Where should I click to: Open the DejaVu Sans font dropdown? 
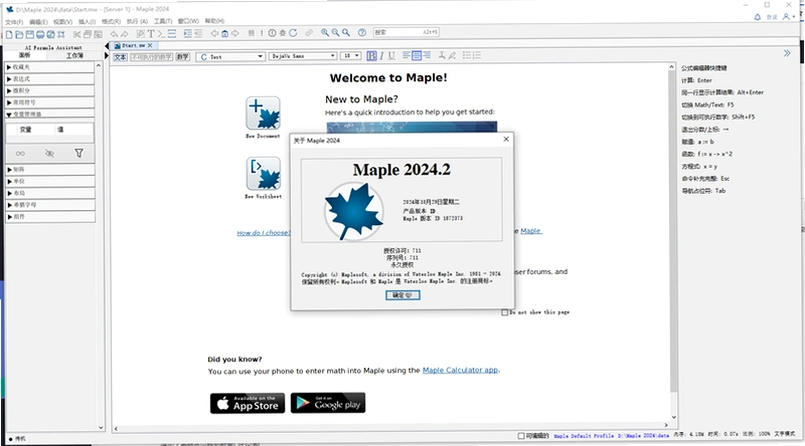[303, 56]
